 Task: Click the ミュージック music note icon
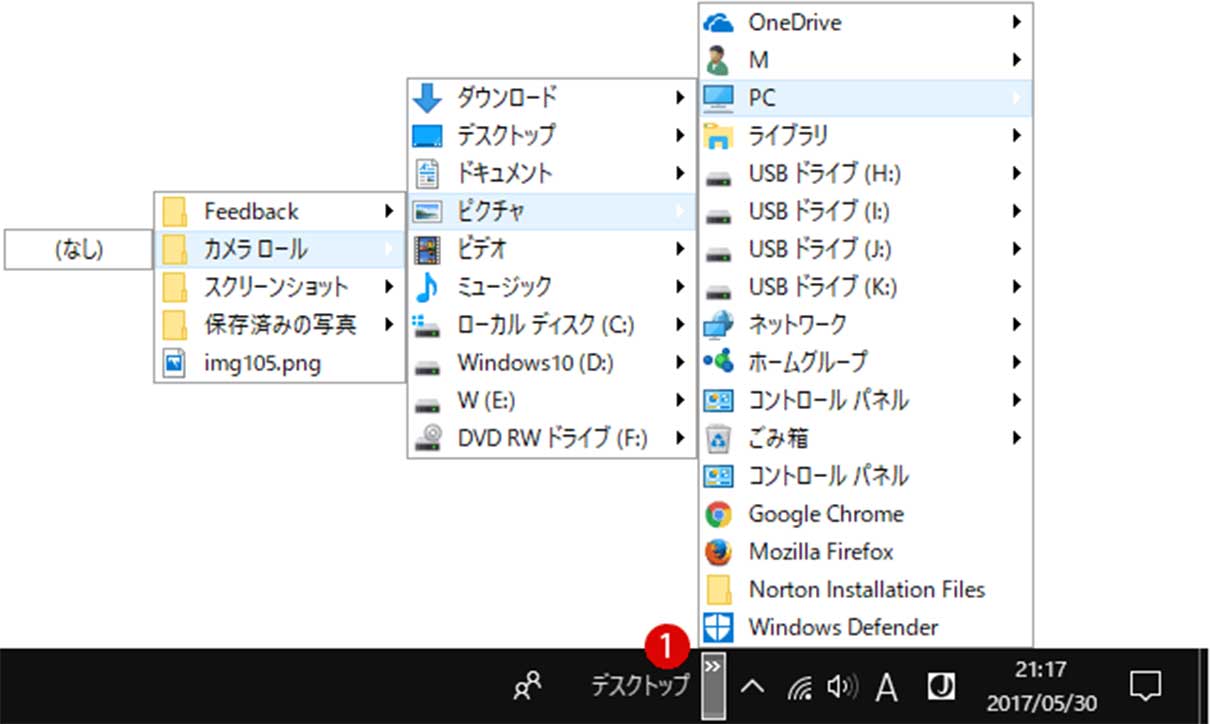coord(427,287)
